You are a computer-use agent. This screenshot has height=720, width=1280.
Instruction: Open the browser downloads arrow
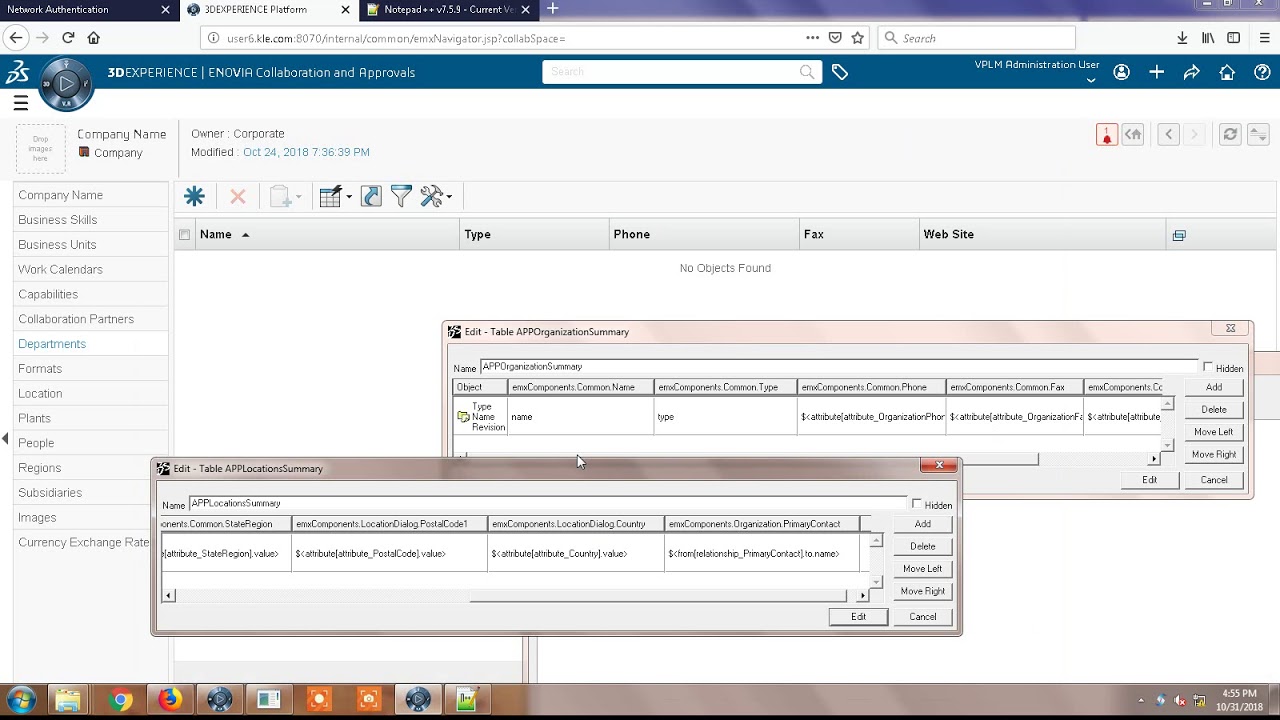click(x=1182, y=38)
